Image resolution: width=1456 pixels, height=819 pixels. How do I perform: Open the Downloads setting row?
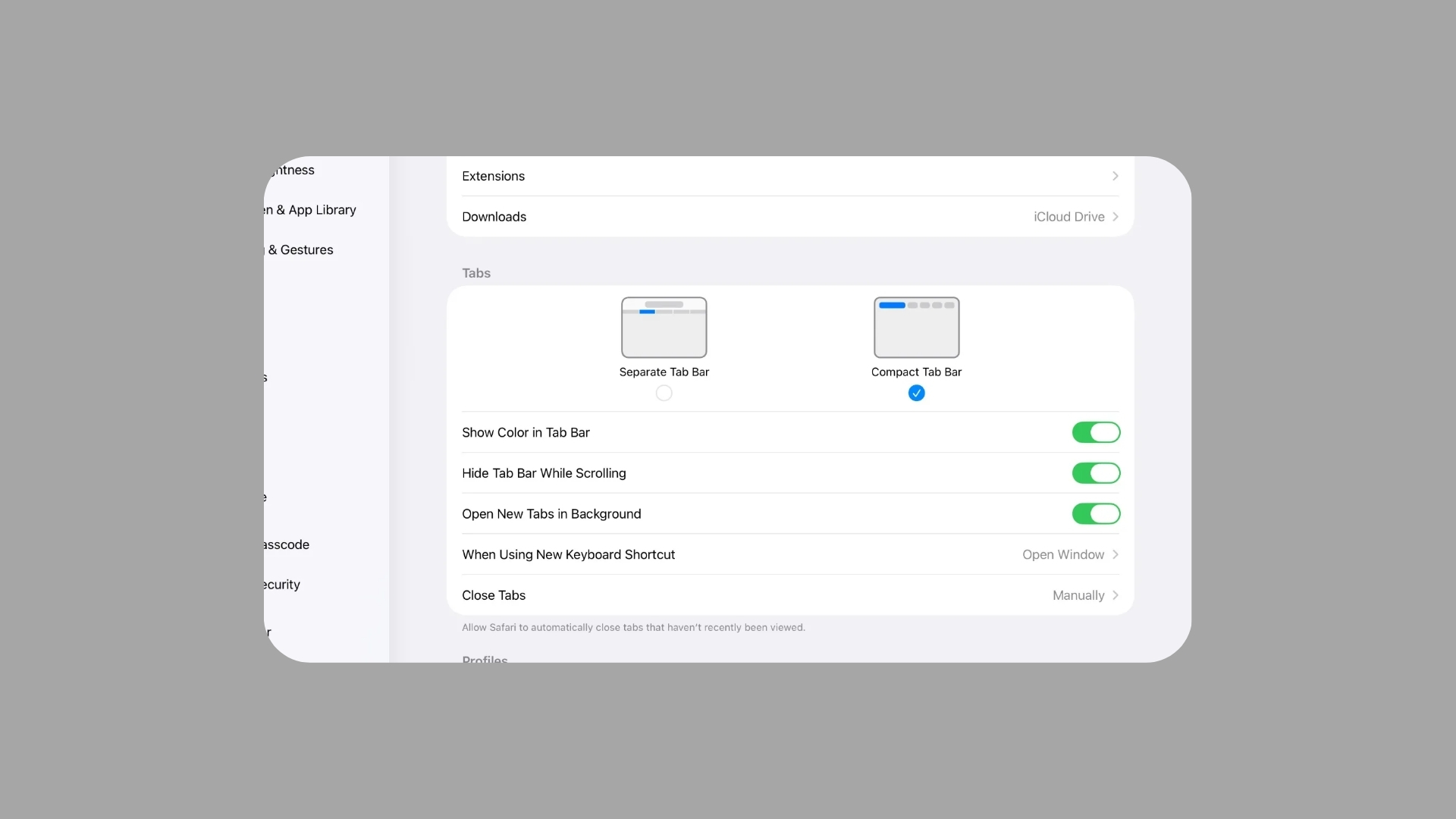[x=494, y=217]
